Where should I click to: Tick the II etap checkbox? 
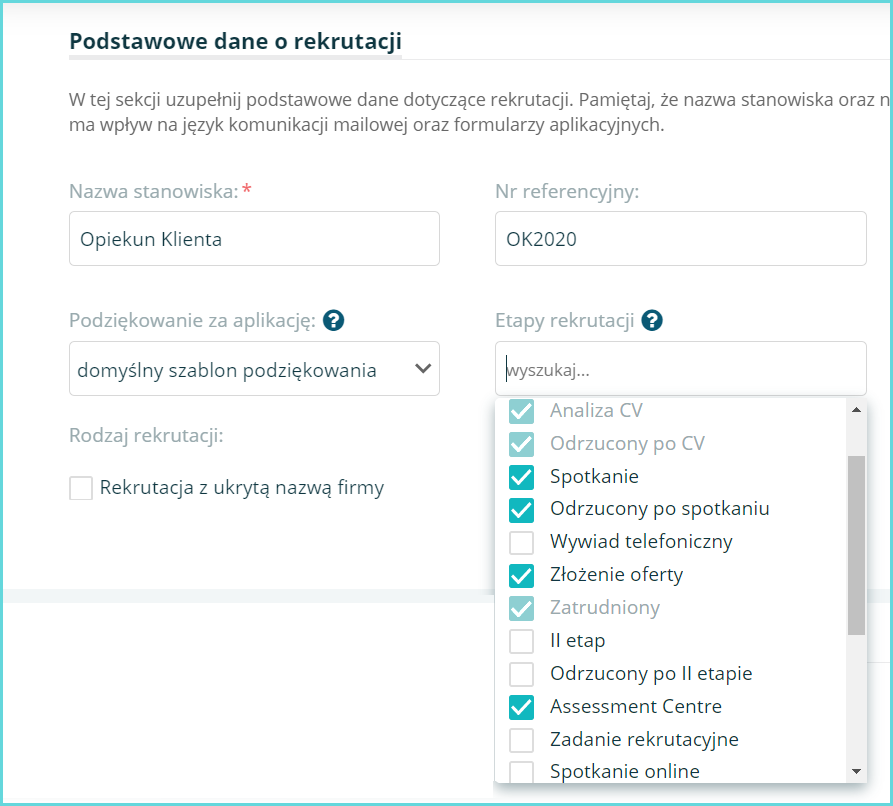coord(521,641)
